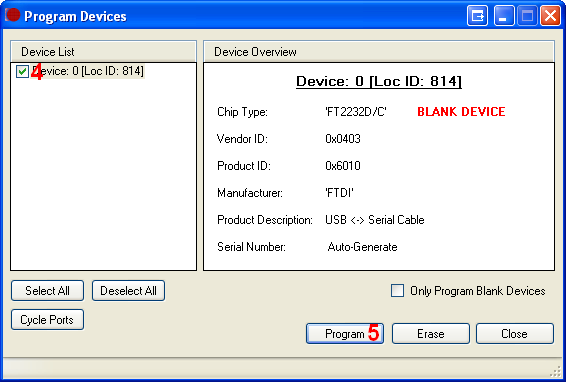Close the dialog using the Close button
Image resolution: width=566 pixels, height=382 pixels.
[515, 334]
